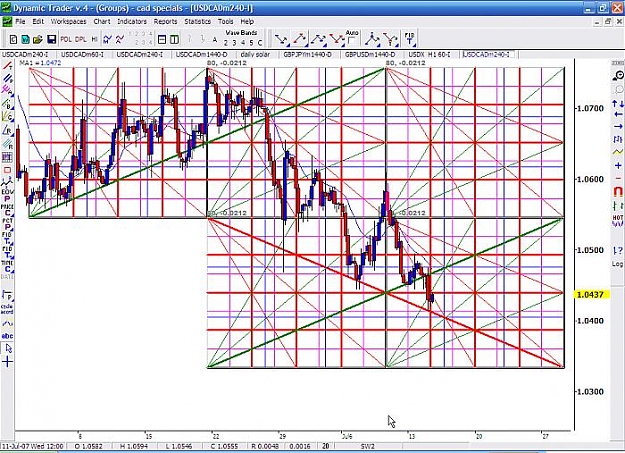The image size is (625, 453).
Task: Switch to the GBPJPYm1440-D tab
Action: coord(307,54)
